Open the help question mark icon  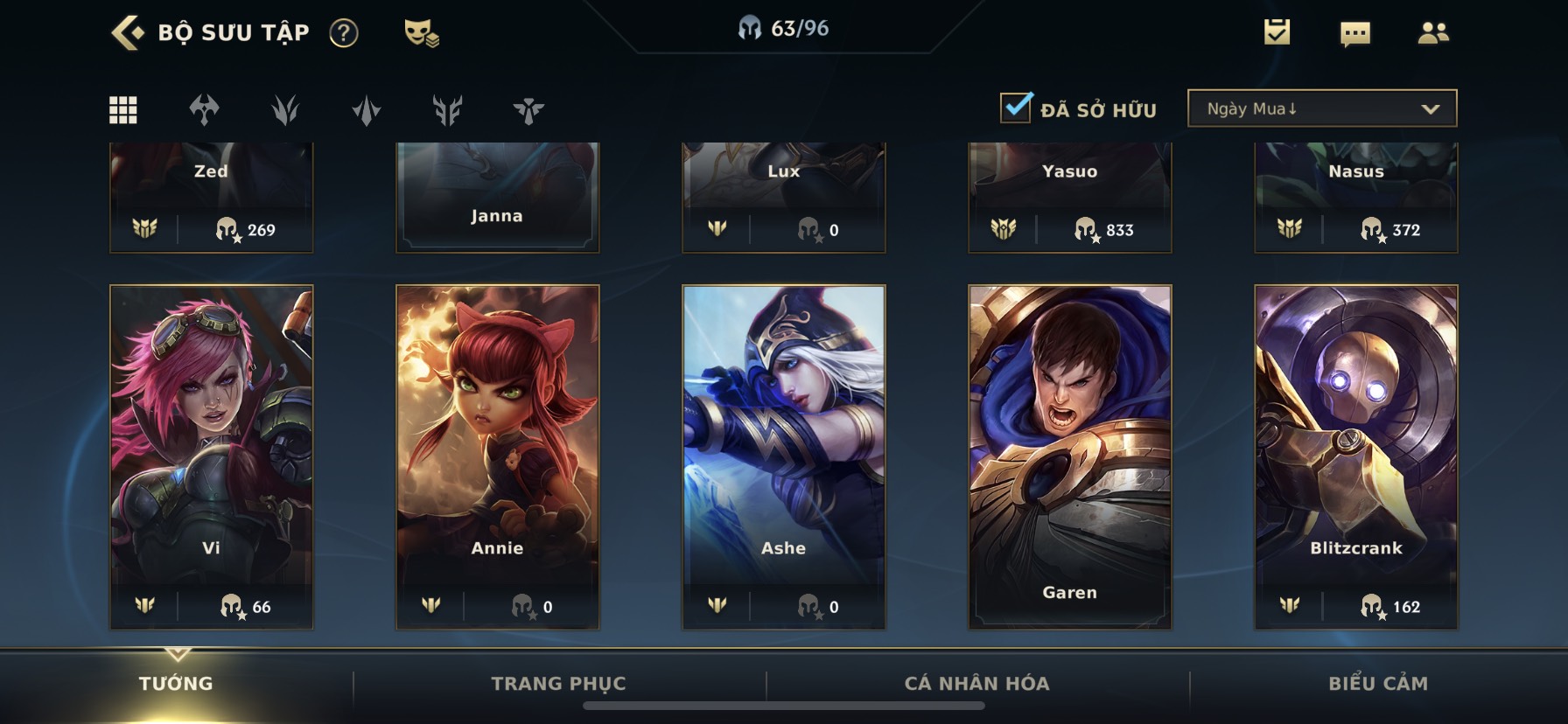[x=344, y=33]
